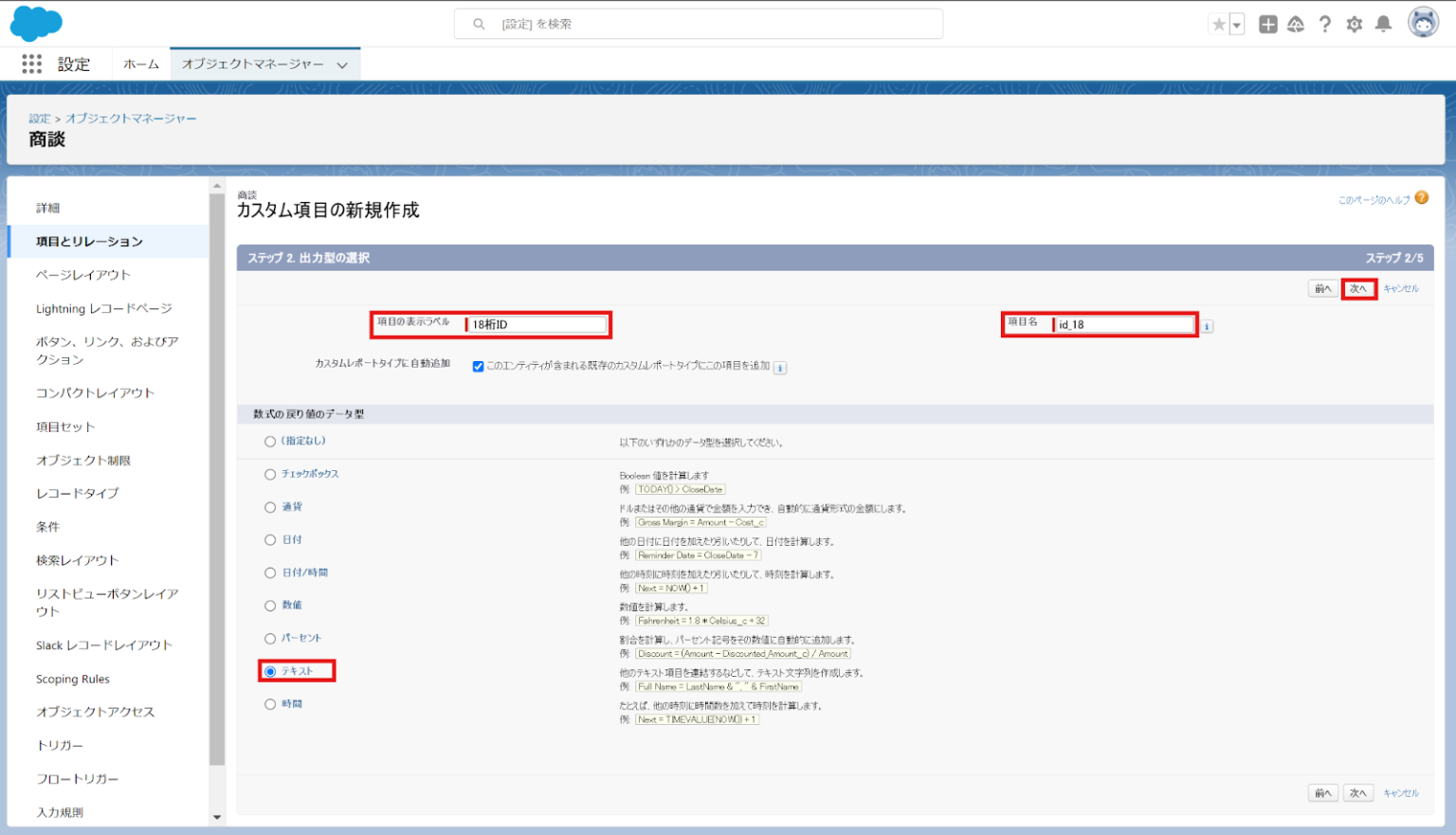1456x835 pixels.
Task: Click the info icon beside 項目名
Action: pyautogui.click(x=1206, y=325)
